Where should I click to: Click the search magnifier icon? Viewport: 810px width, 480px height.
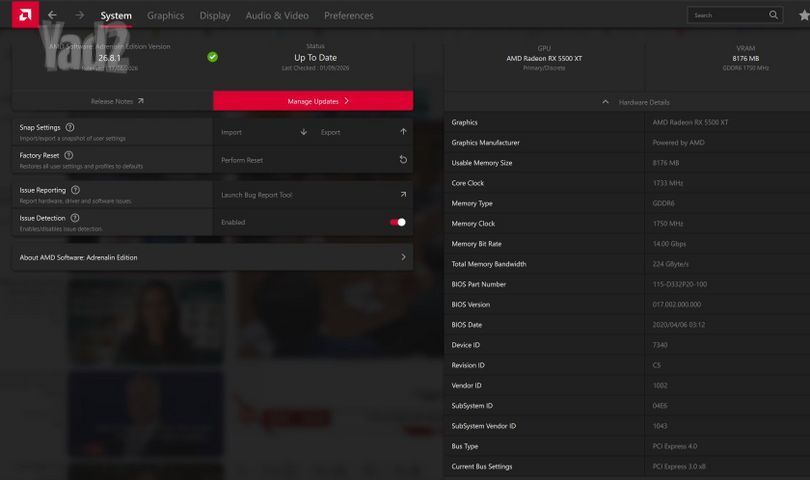coord(773,15)
